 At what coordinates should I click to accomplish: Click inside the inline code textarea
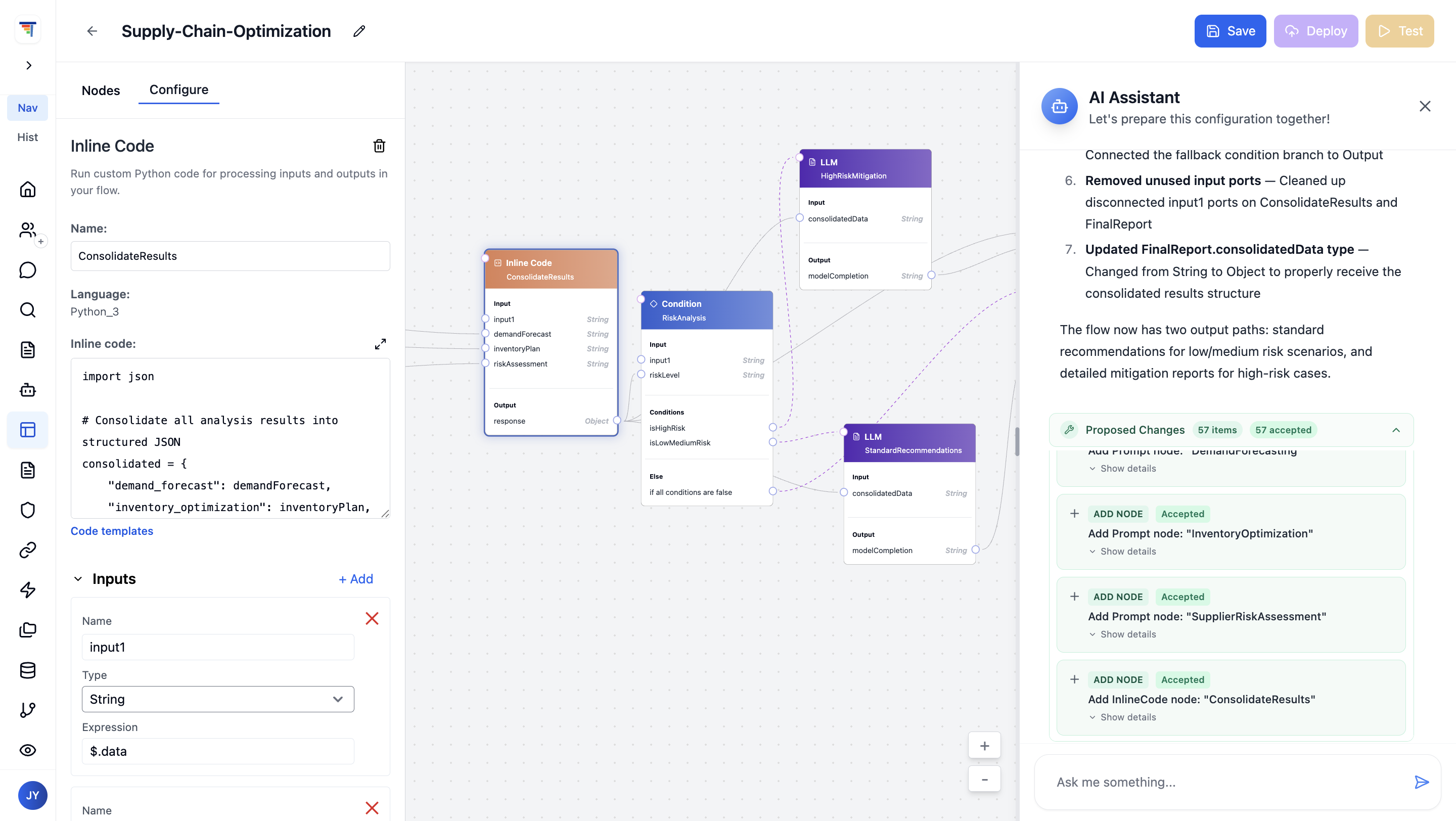coord(230,438)
